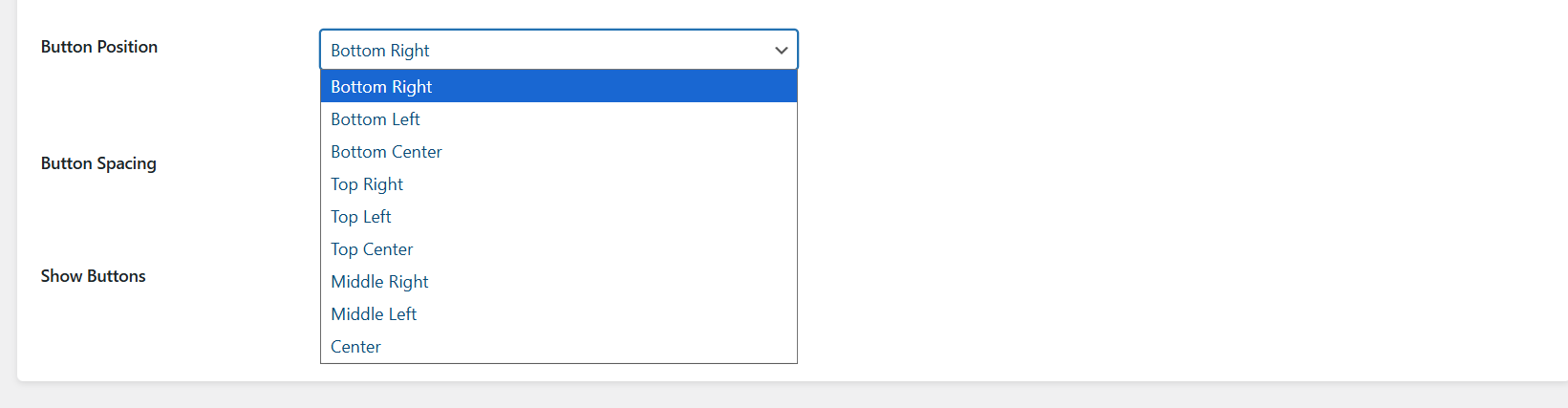Click blank space between Button Position and Button Spacing labels
Screen dimensions: 1568x408
[99, 105]
